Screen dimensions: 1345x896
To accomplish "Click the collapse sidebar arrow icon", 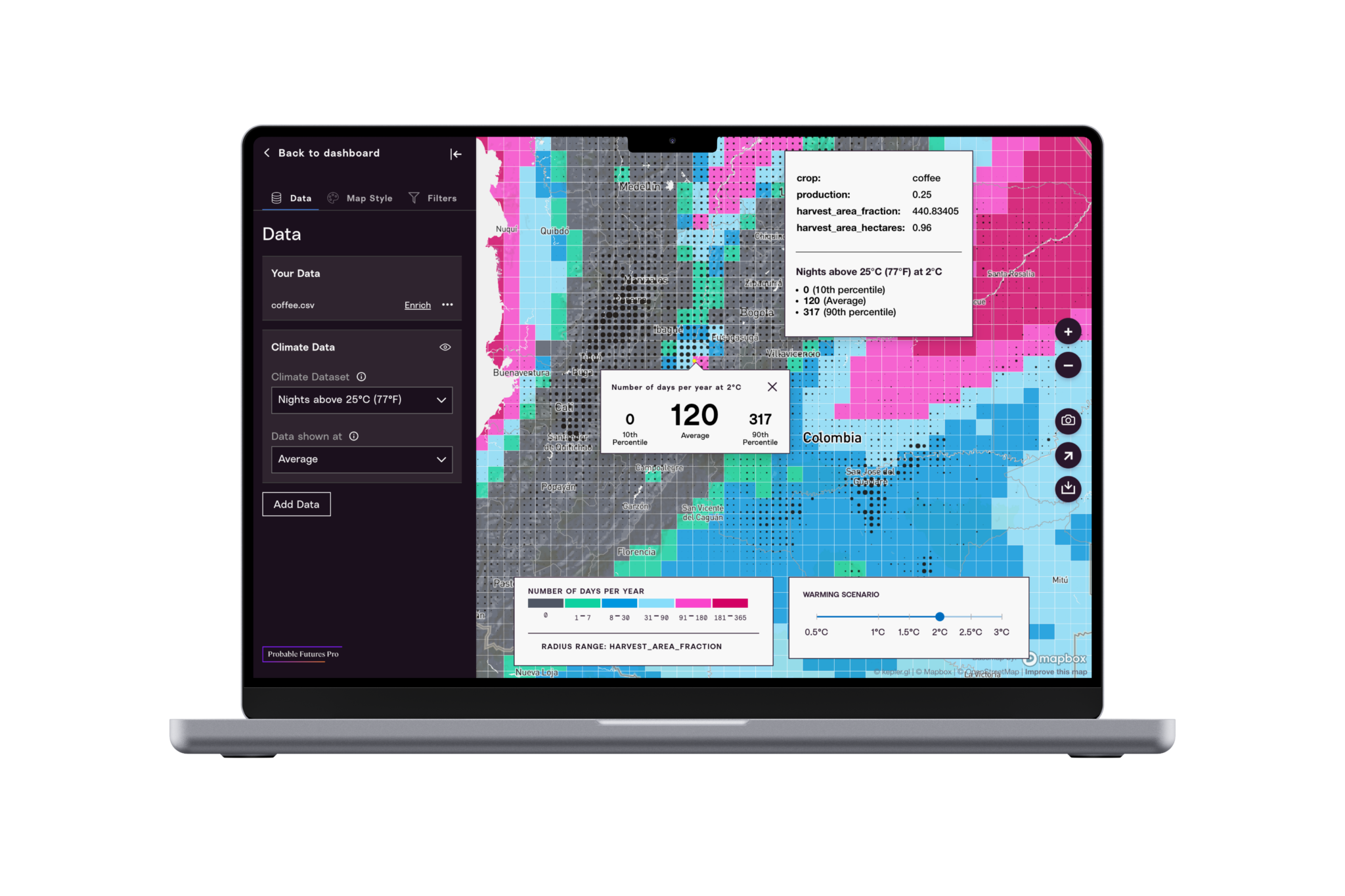I will 455,154.
